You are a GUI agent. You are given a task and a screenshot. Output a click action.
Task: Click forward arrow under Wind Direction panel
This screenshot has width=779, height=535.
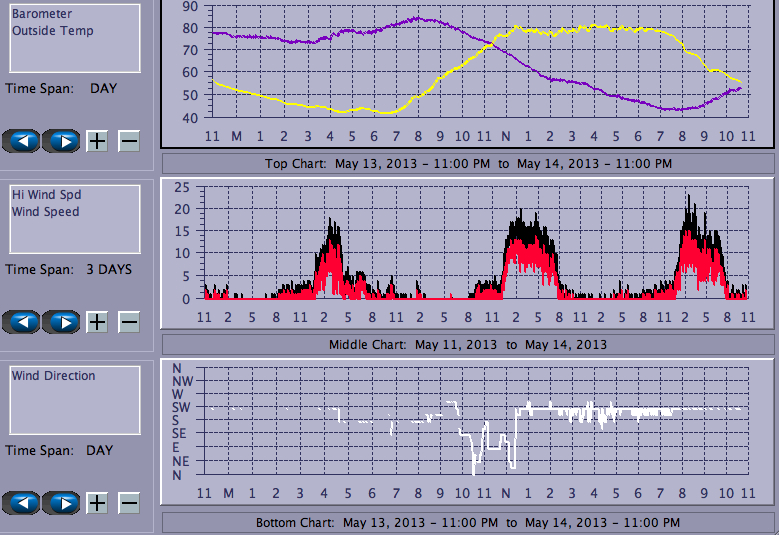click(62, 503)
